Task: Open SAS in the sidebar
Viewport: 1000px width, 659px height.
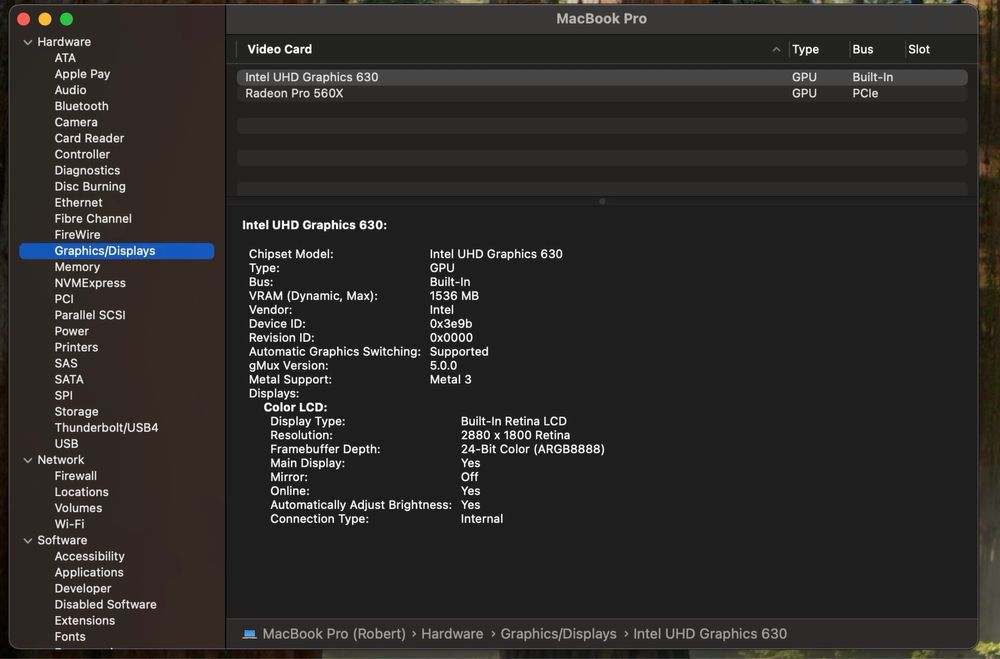Action: click(x=66, y=363)
